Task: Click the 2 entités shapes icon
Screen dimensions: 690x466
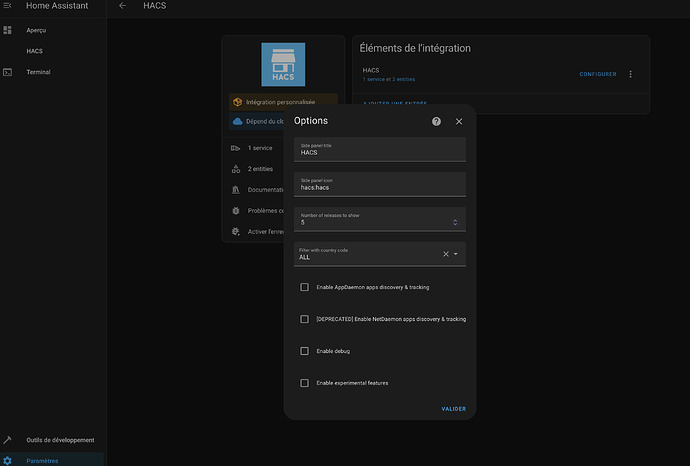Action: (236, 169)
